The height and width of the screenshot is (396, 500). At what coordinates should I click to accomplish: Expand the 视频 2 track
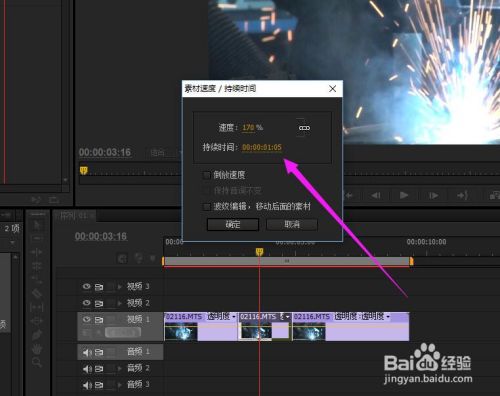(x=120, y=303)
